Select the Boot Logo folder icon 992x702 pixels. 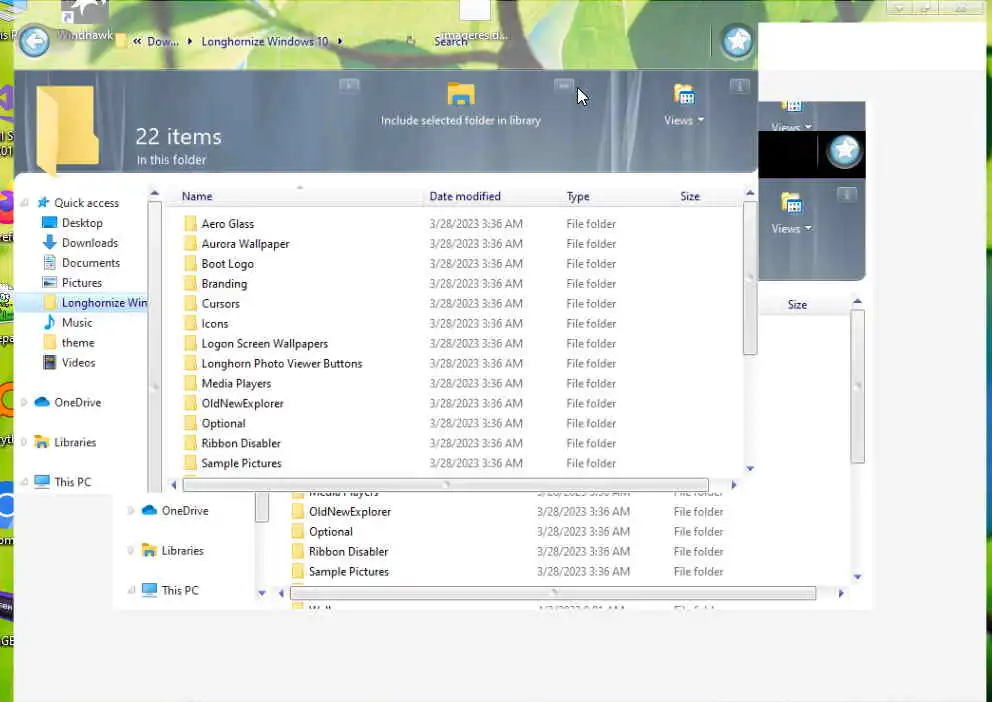[x=190, y=264]
